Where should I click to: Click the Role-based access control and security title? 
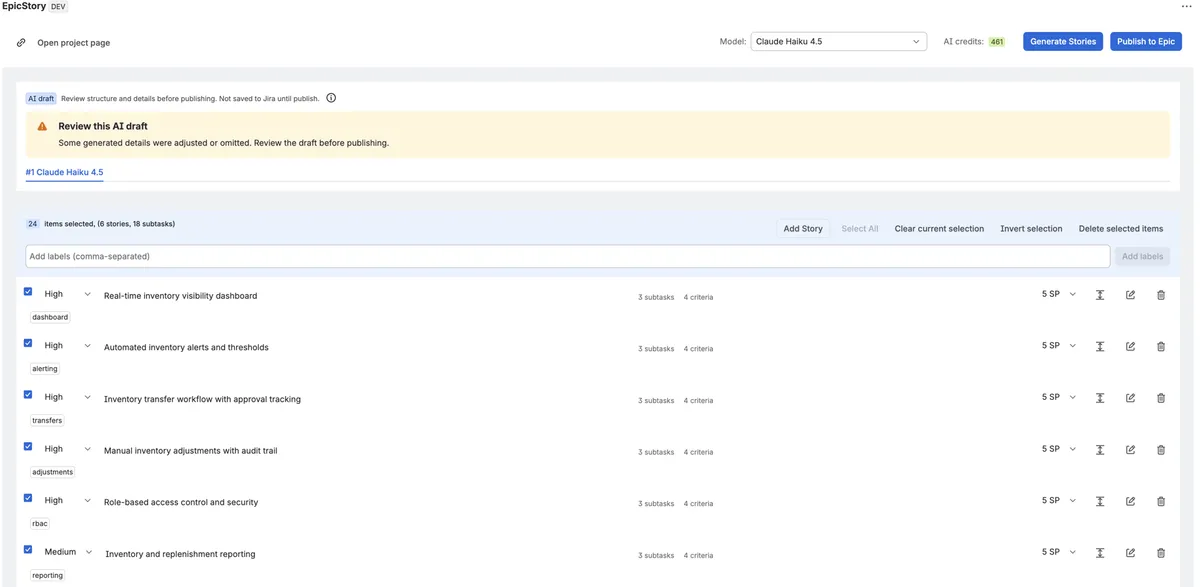181,503
